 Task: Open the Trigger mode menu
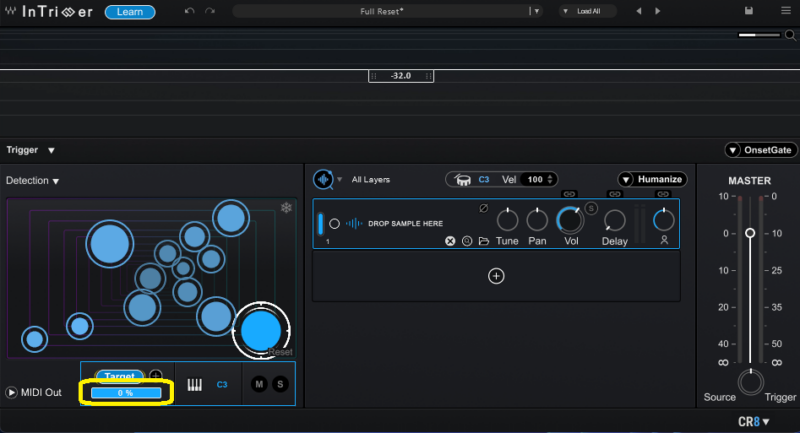[x=51, y=150]
